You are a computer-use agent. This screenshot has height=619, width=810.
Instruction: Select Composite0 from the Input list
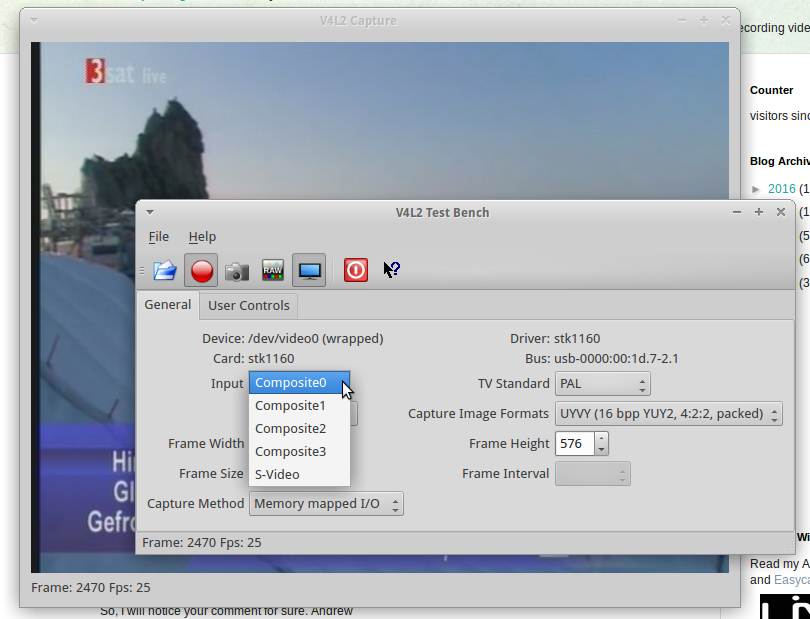pos(299,383)
